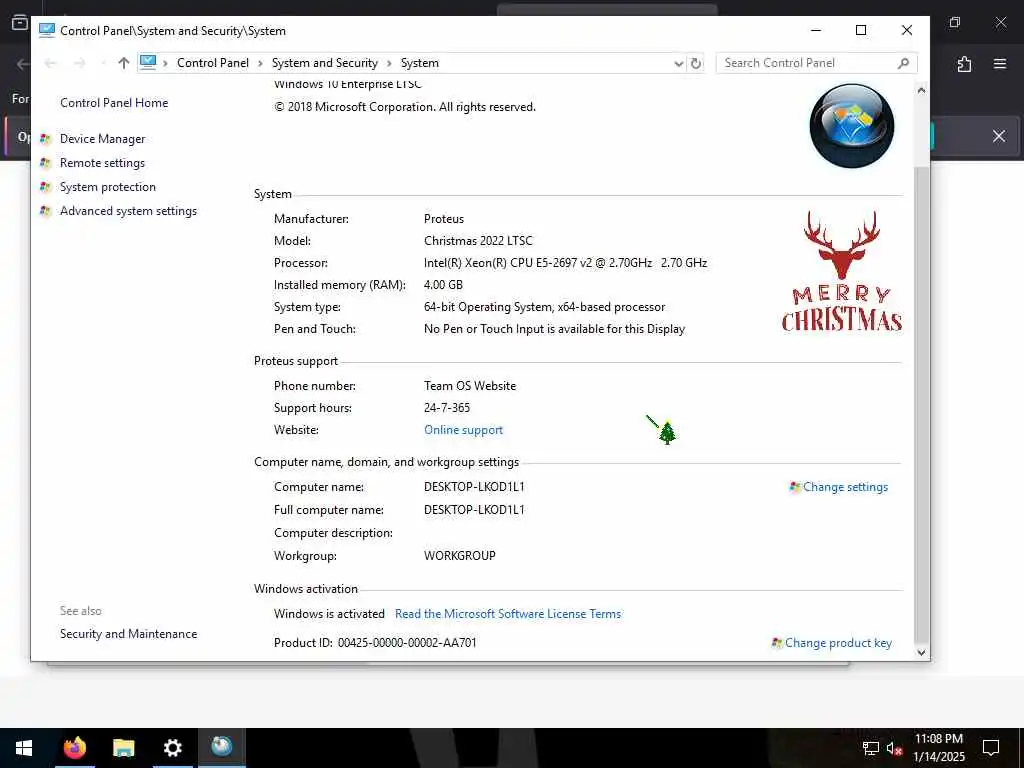1024x768 pixels.
Task: Open File Explorer from the taskbar
Action: (123, 748)
